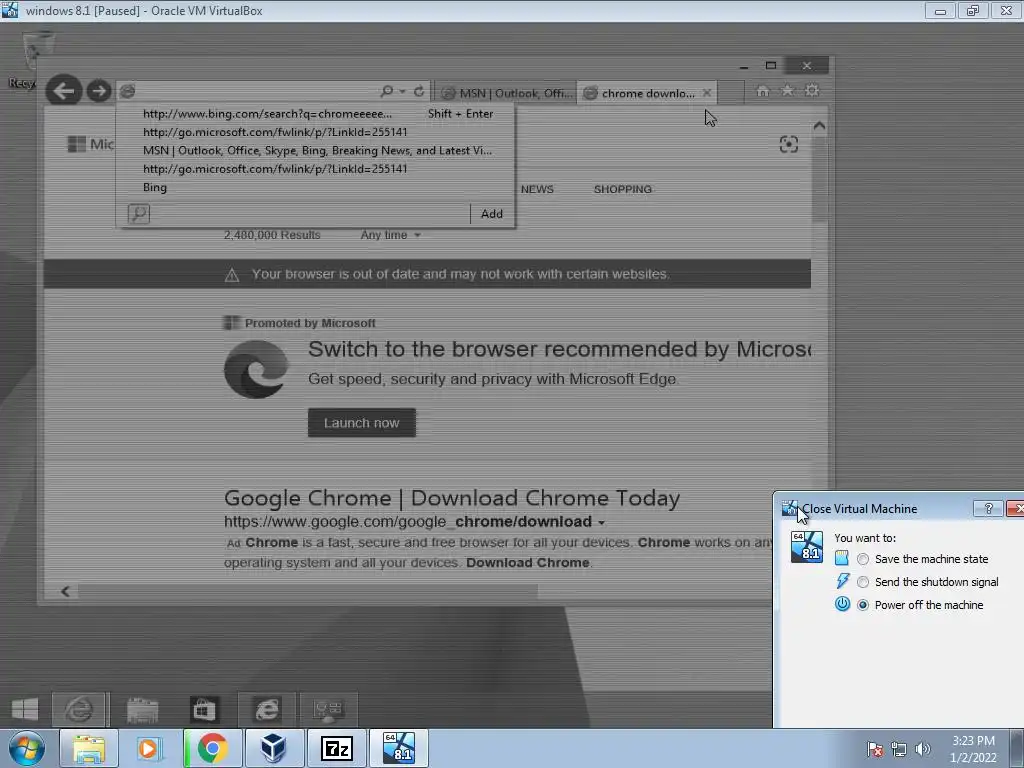Click the refresh icon in address bar
This screenshot has width=1024, height=768.
(x=419, y=91)
